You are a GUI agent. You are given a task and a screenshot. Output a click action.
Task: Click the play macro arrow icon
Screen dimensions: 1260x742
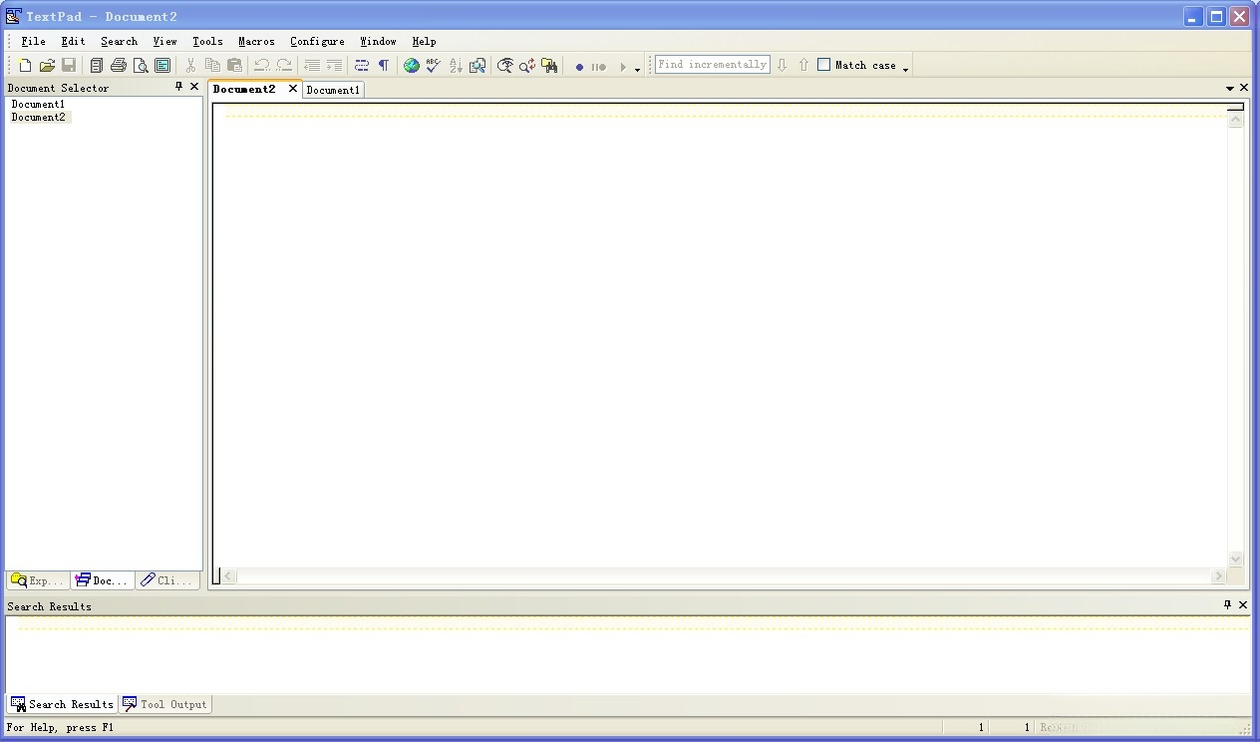tap(622, 67)
